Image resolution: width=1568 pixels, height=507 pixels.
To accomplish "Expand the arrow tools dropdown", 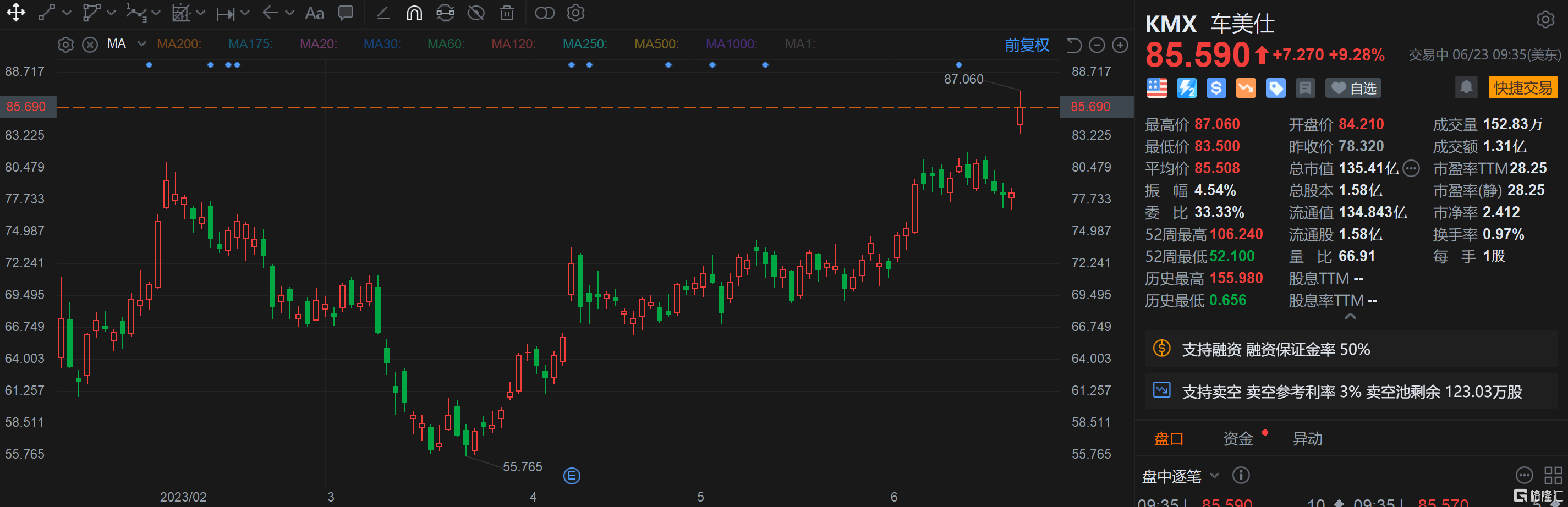I will pyautogui.click(x=290, y=13).
